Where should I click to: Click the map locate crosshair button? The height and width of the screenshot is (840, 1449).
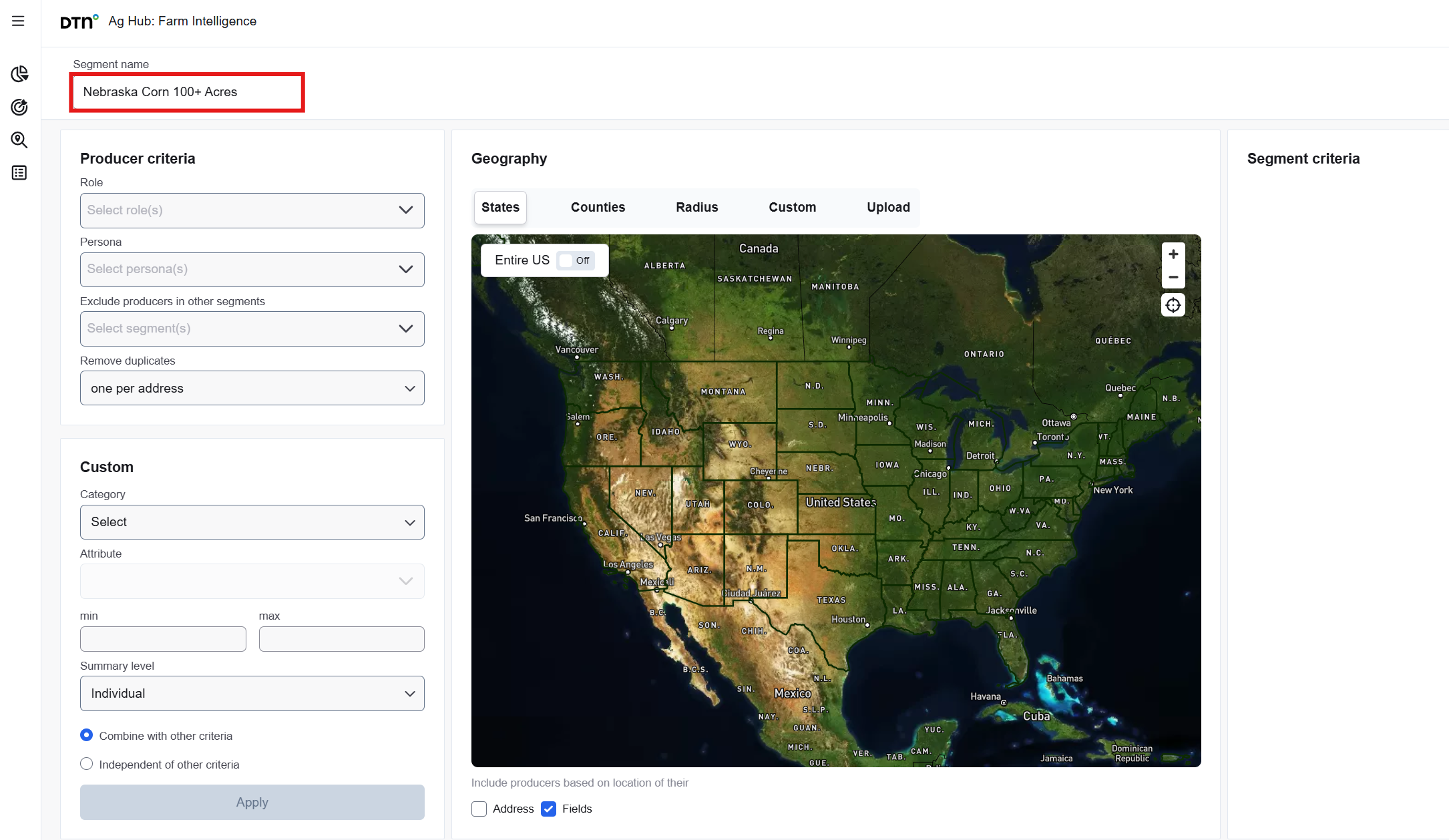pos(1173,305)
